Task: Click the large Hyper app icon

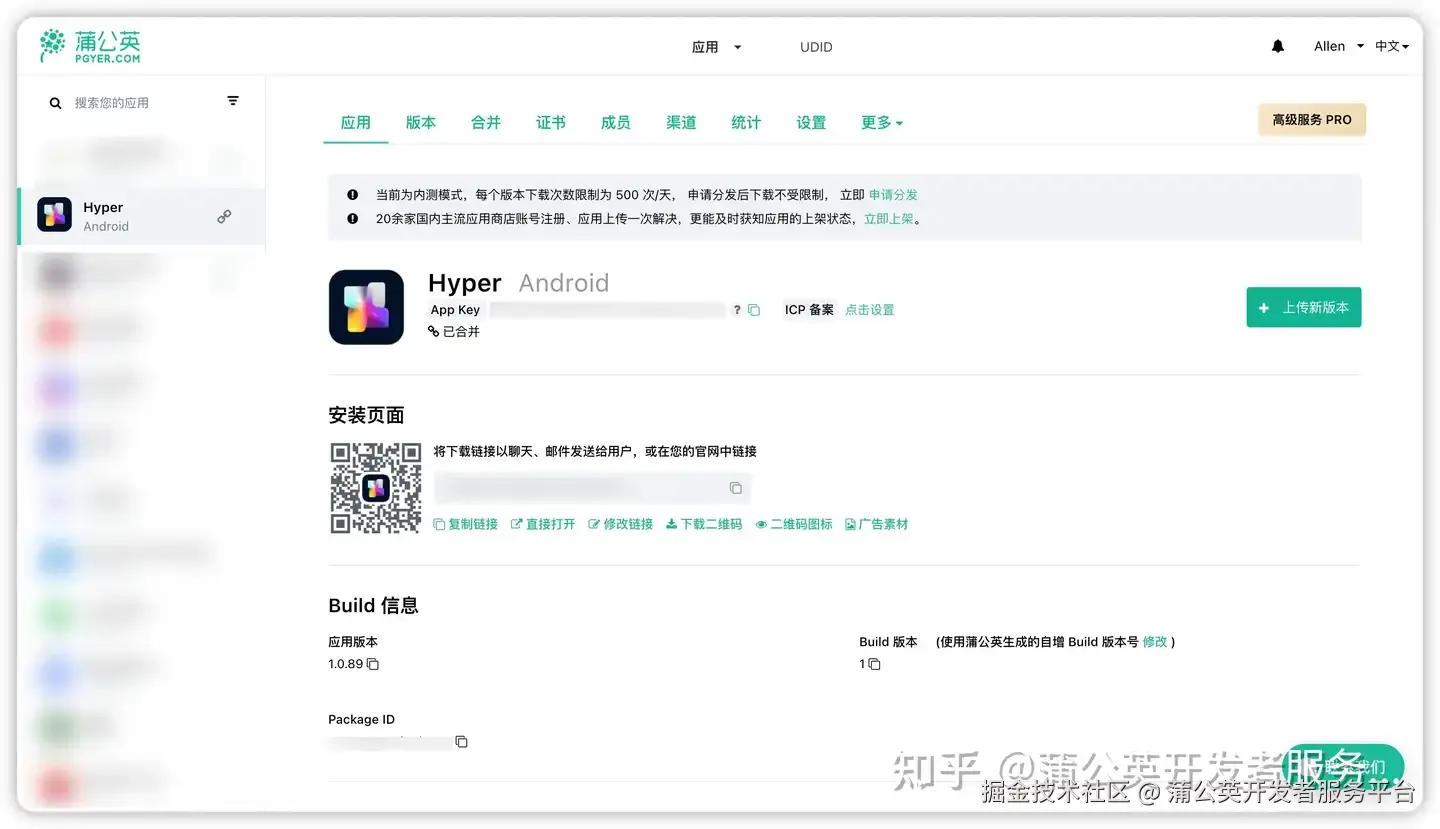Action: [x=366, y=307]
